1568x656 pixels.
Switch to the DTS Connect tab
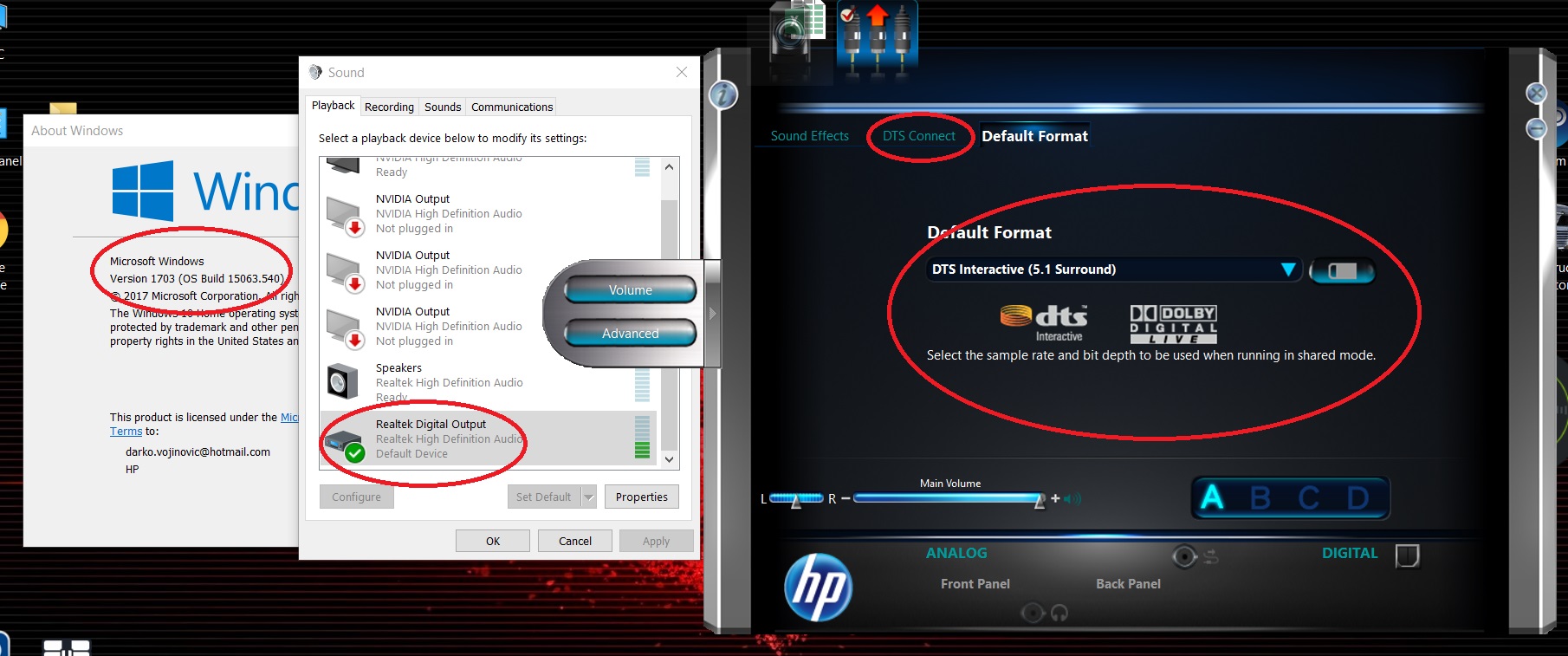(x=918, y=136)
